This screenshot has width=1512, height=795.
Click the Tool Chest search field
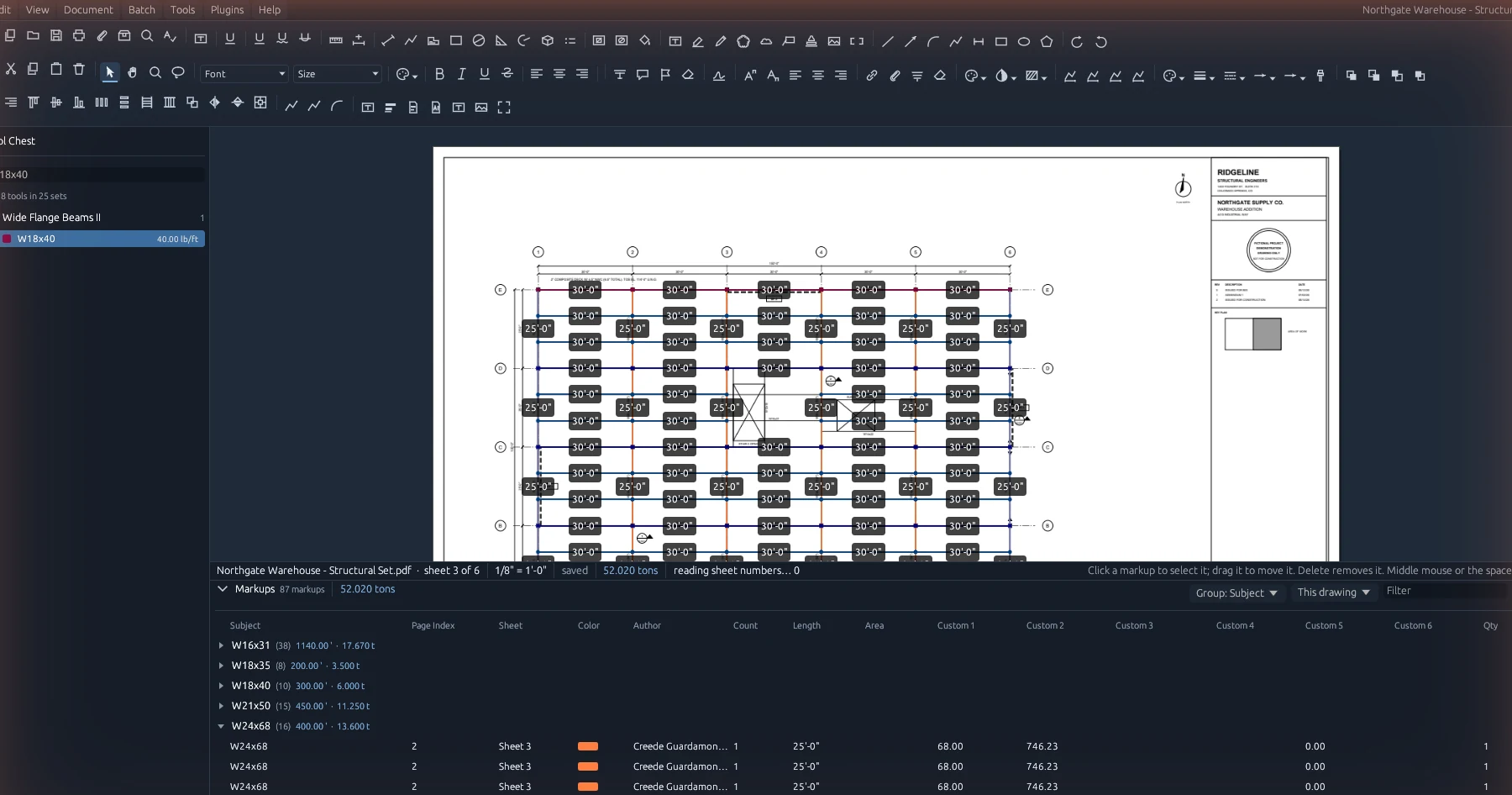[101, 175]
